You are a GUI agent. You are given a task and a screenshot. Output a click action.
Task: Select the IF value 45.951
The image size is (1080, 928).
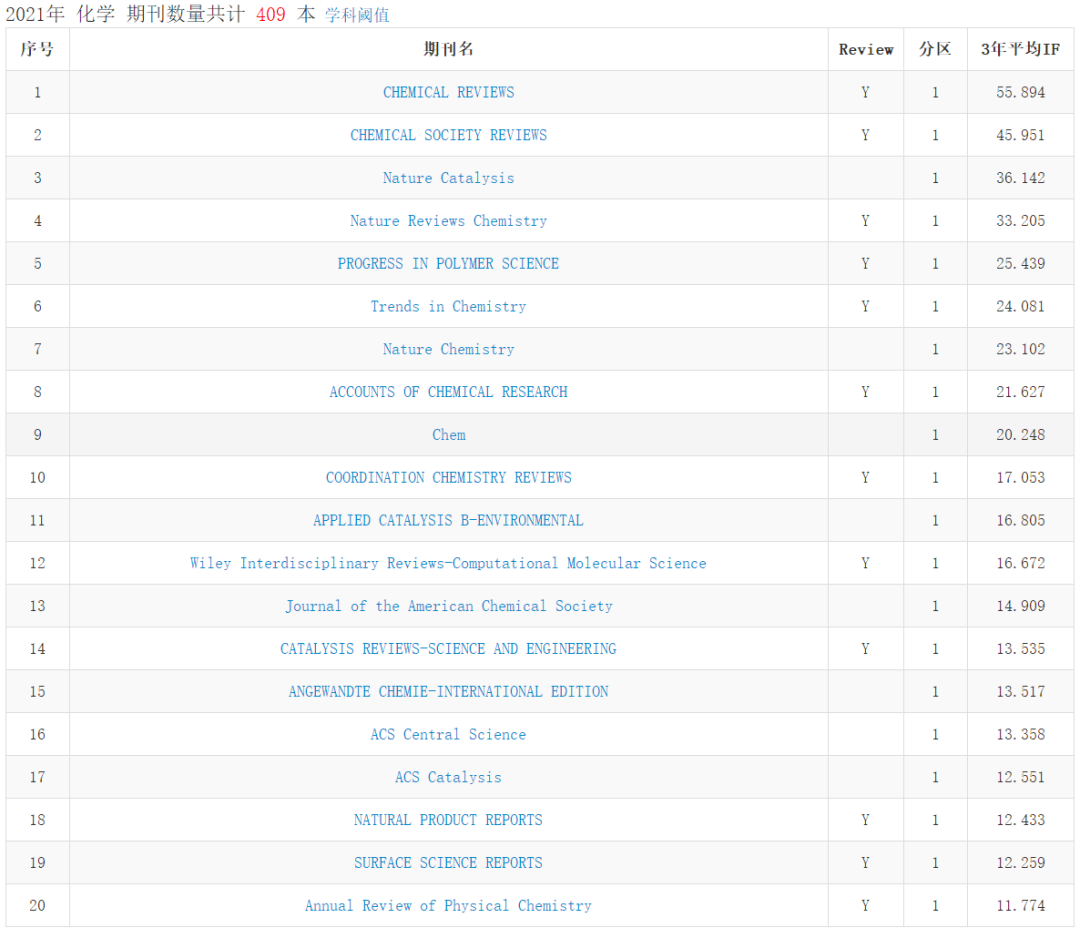1021,135
